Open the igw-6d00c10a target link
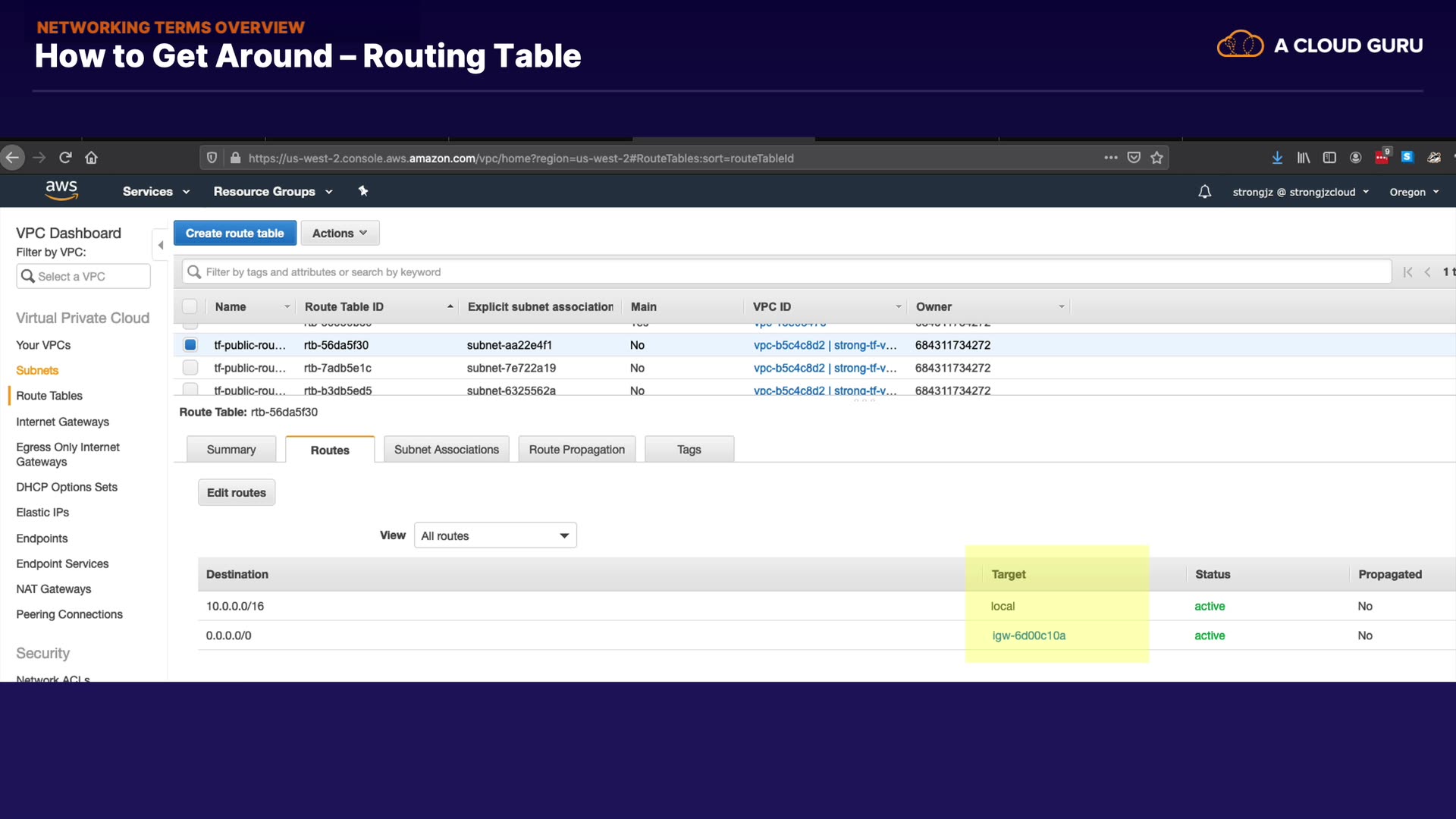1456x819 pixels. 1028,635
